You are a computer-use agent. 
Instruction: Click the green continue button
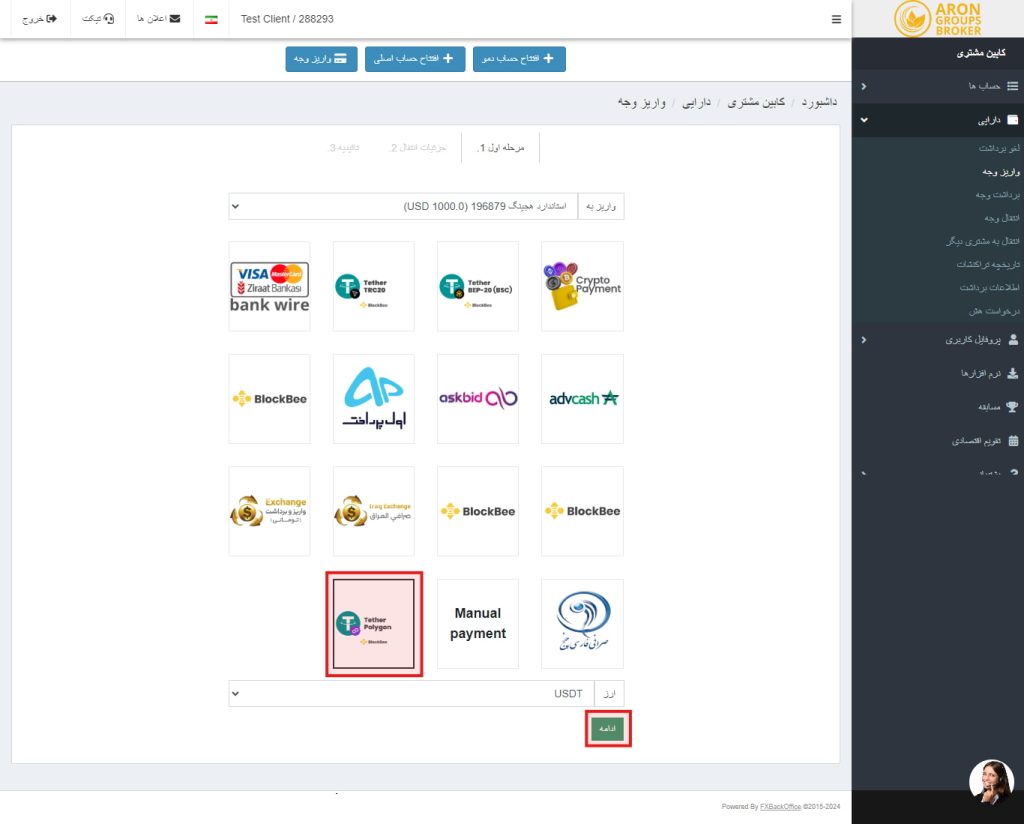point(608,729)
